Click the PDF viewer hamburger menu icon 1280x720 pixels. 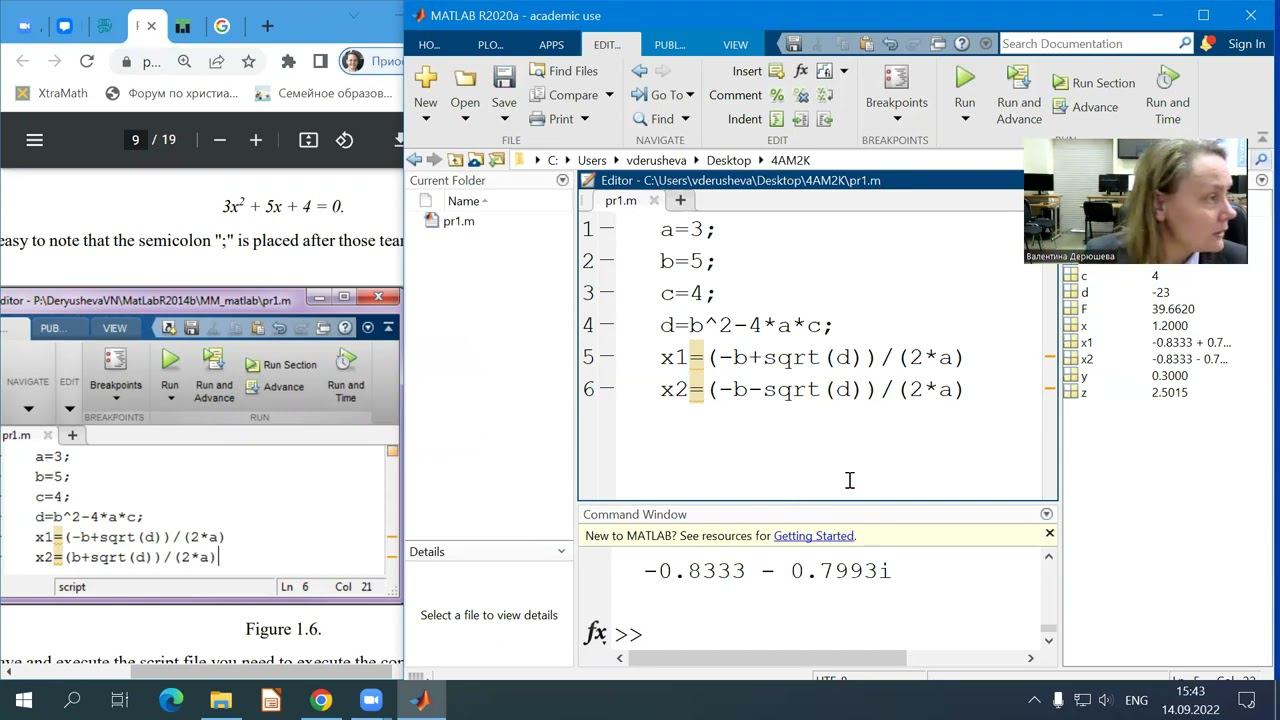point(35,140)
